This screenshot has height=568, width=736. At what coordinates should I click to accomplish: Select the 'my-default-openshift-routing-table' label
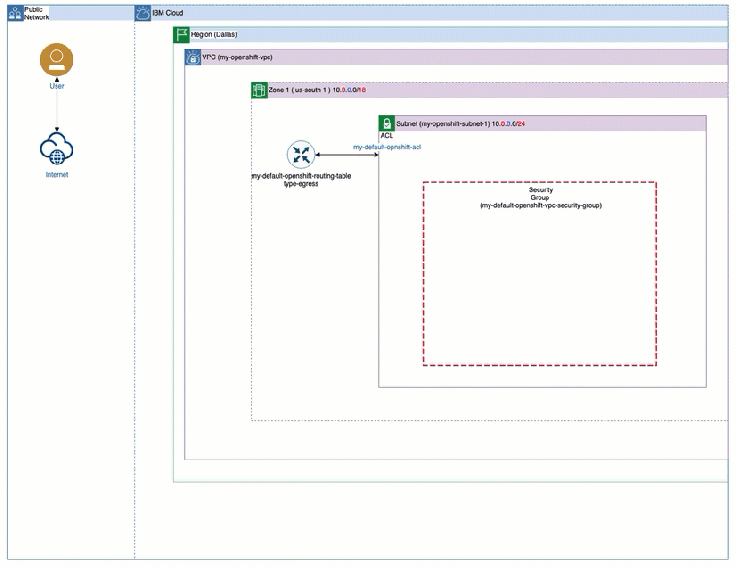click(301, 176)
